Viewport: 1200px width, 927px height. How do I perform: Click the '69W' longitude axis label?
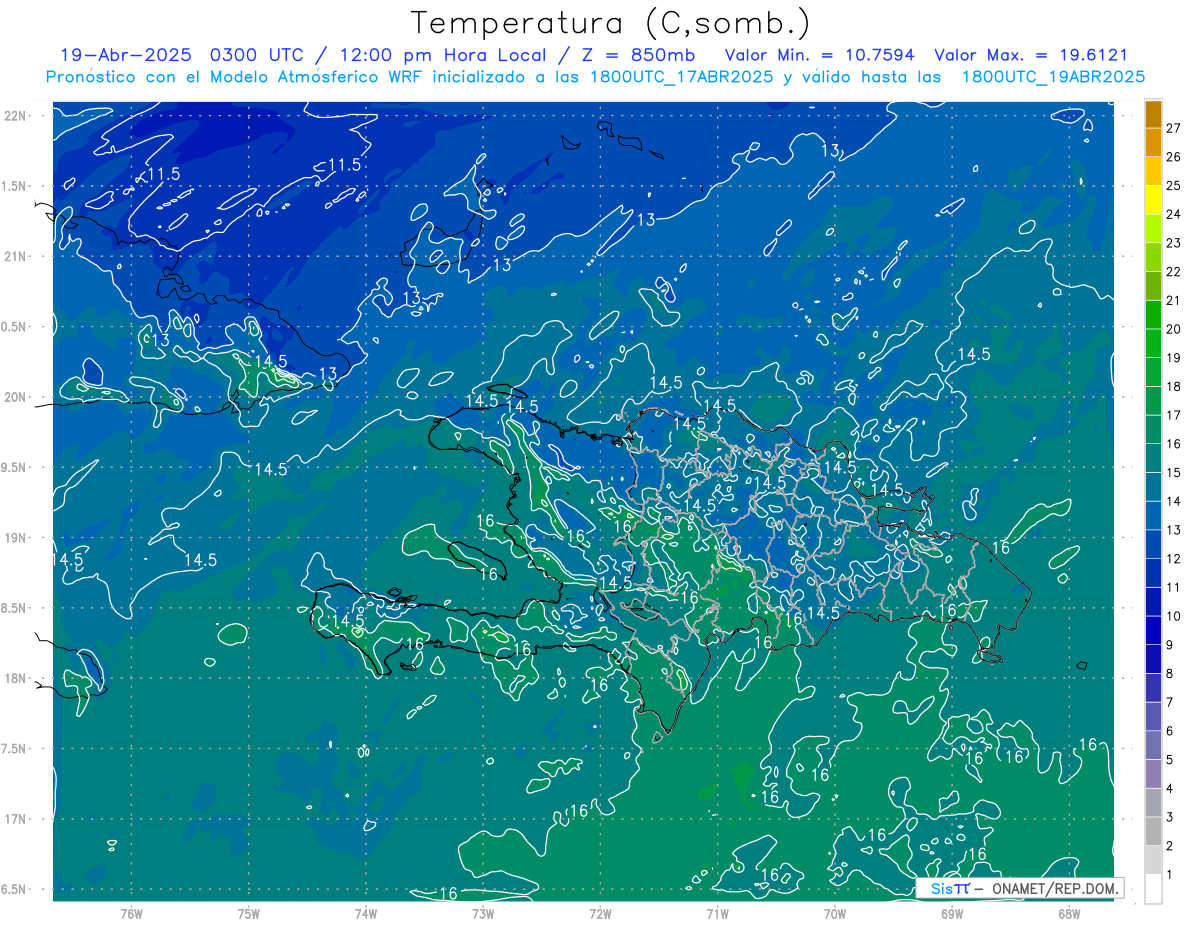(x=952, y=914)
